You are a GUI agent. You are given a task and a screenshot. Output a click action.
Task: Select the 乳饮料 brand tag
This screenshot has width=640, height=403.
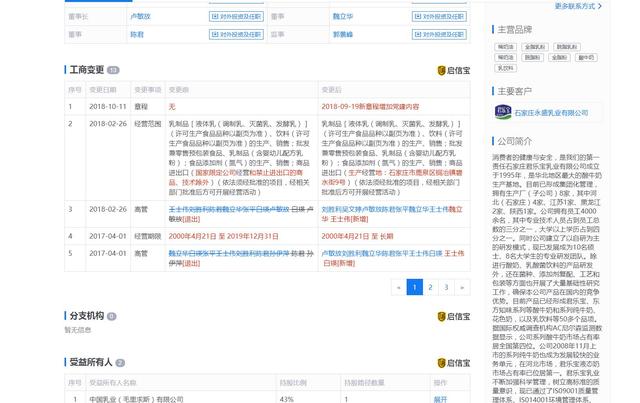tap(505, 68)
